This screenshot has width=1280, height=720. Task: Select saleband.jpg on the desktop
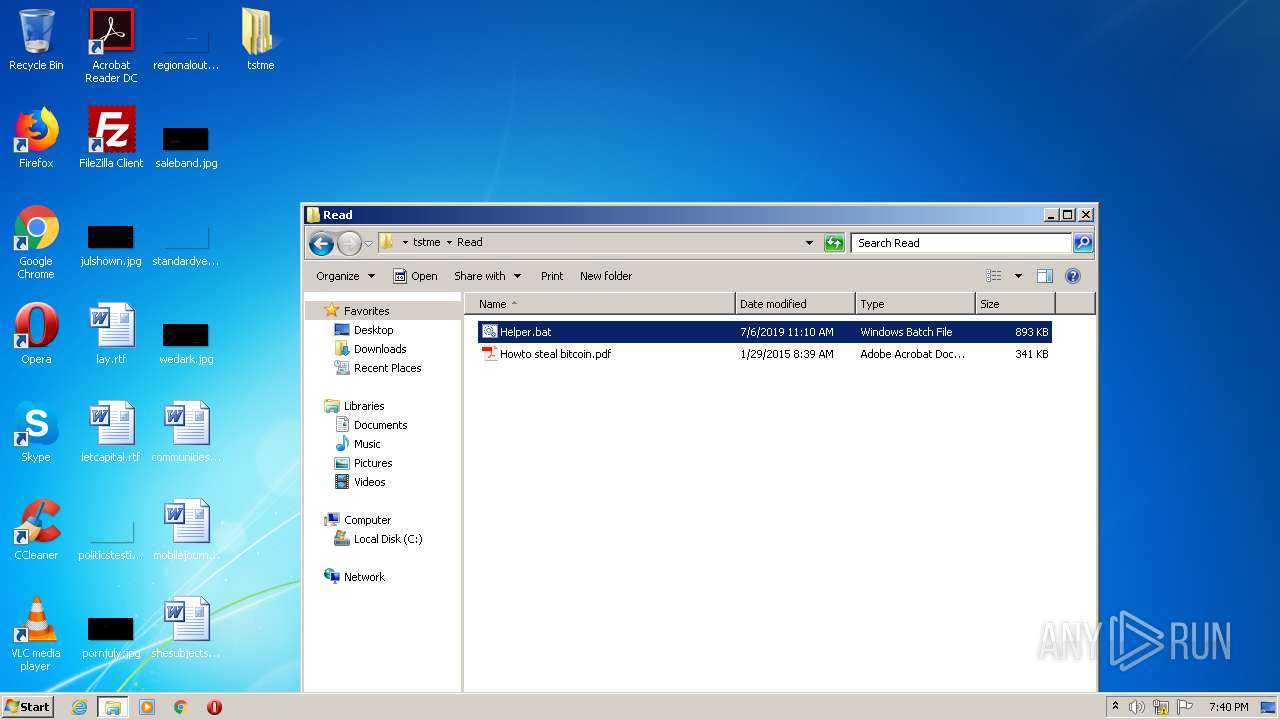click(x=186, y=147)
